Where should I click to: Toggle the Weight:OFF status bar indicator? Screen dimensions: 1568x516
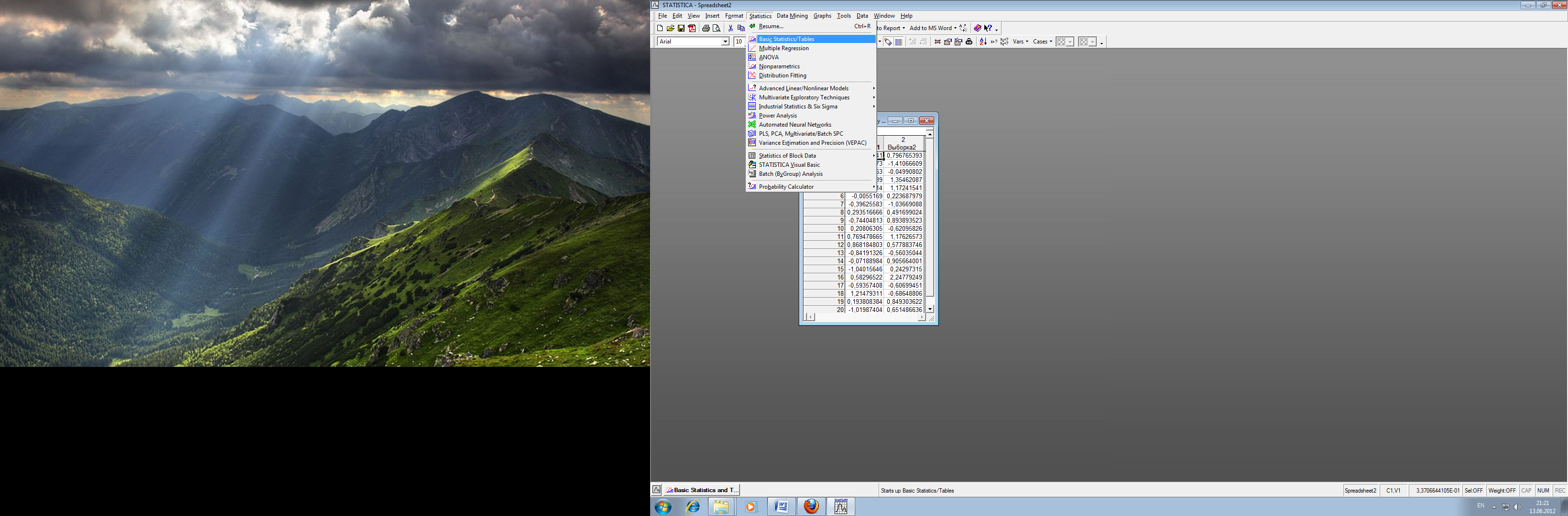(1502, 491)
